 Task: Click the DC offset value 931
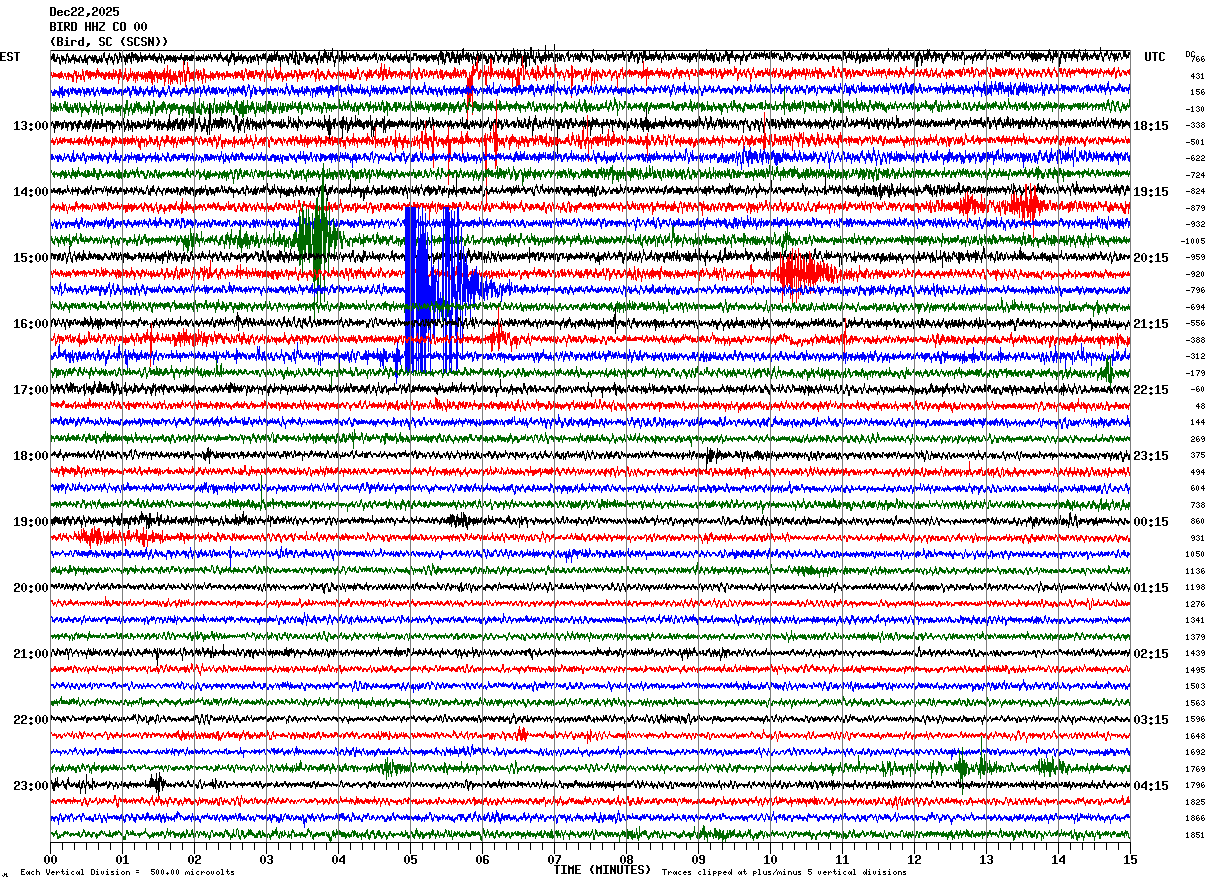coord(1197,538)
